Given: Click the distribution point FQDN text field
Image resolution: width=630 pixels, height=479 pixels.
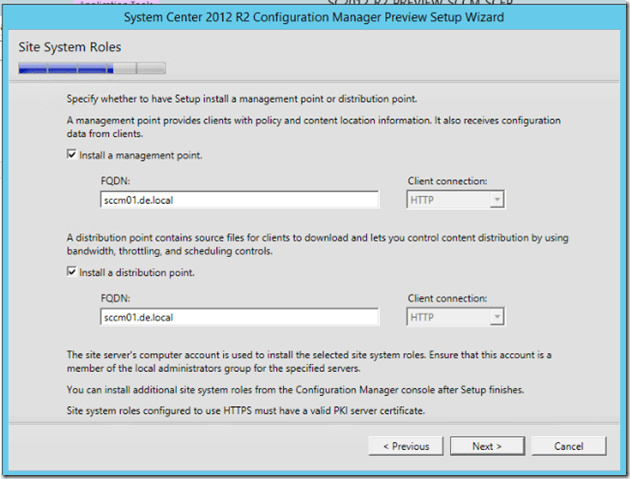Looking at the screenshot, I should click(239, 317).
